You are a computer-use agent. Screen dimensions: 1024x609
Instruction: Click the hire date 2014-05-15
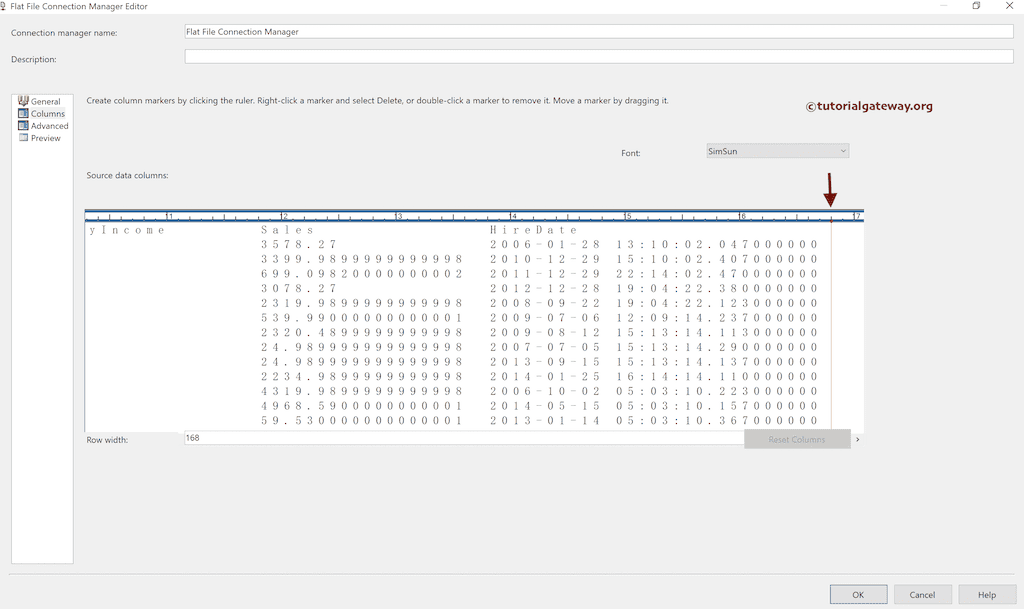[x=545, y=406]
